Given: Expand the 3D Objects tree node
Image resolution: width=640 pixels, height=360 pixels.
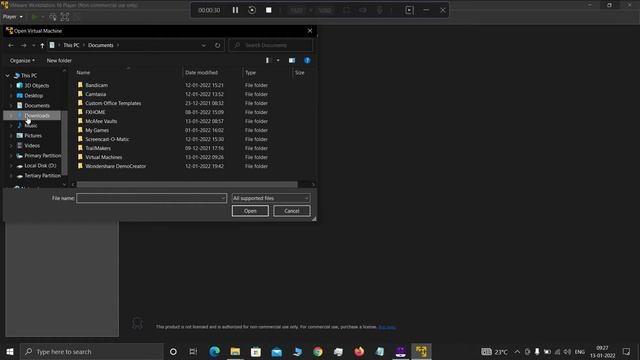Looking at the screenshot, I should (x=11, y=85).
